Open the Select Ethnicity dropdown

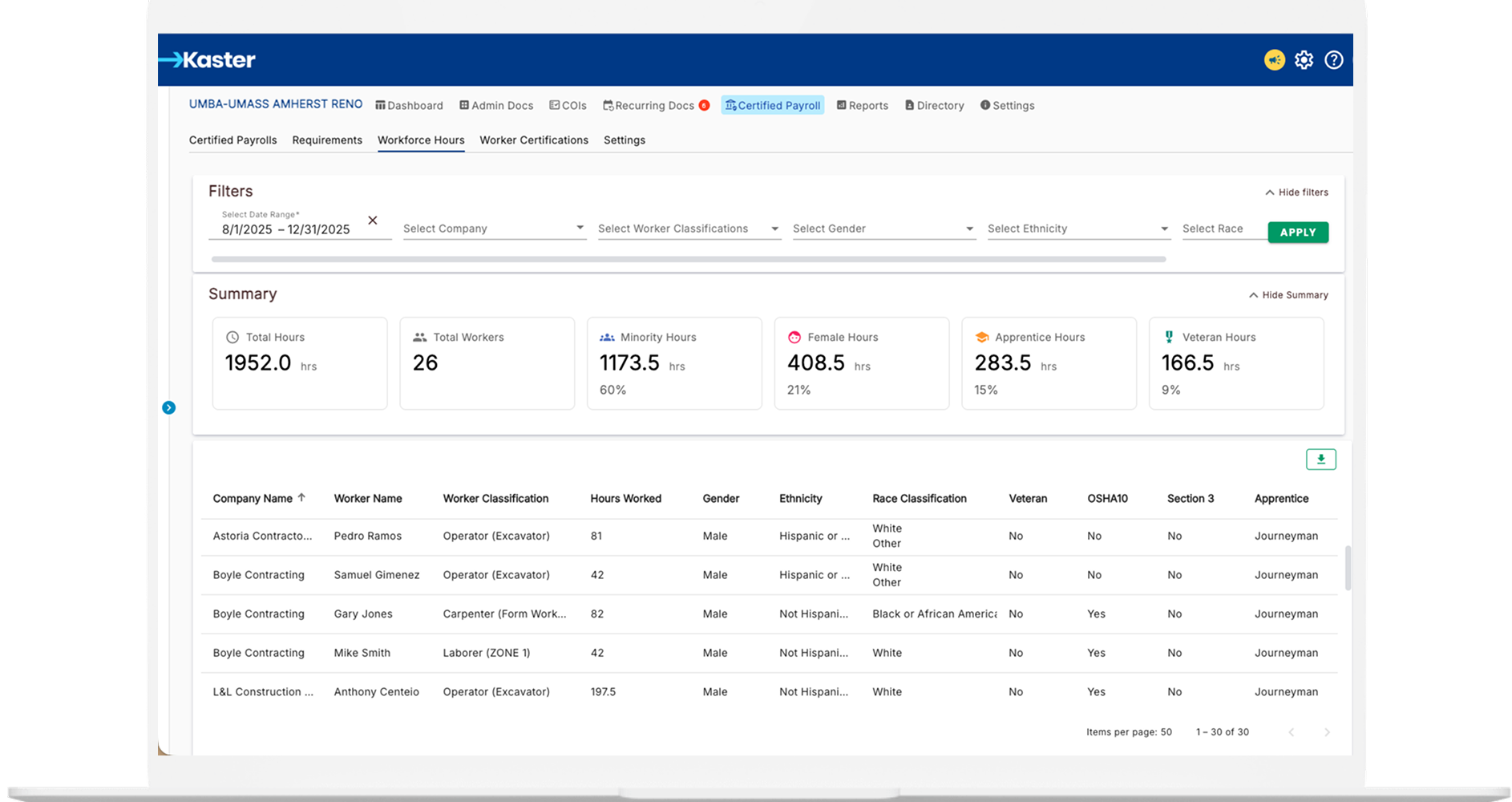1078,229
